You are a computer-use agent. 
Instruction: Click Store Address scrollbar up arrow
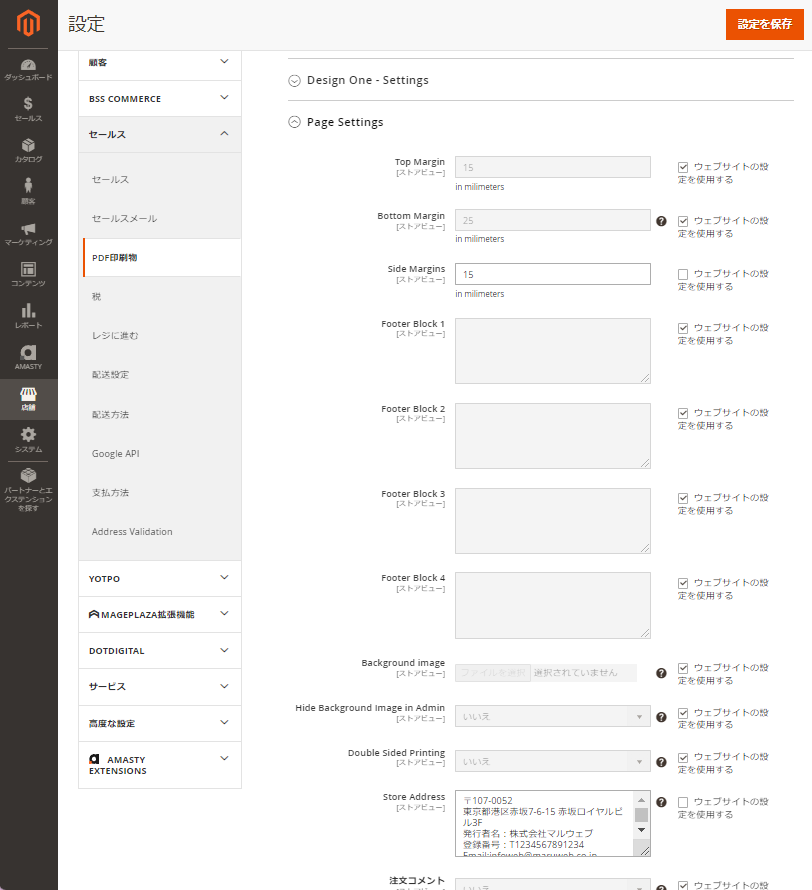(642, 800)
